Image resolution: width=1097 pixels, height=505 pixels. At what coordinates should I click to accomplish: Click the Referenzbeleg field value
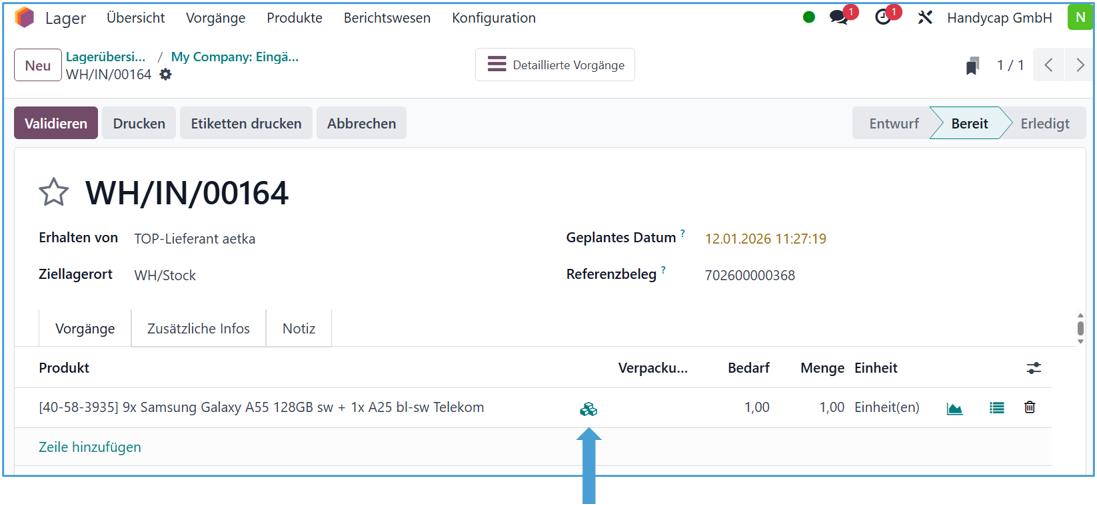(750, 275)
